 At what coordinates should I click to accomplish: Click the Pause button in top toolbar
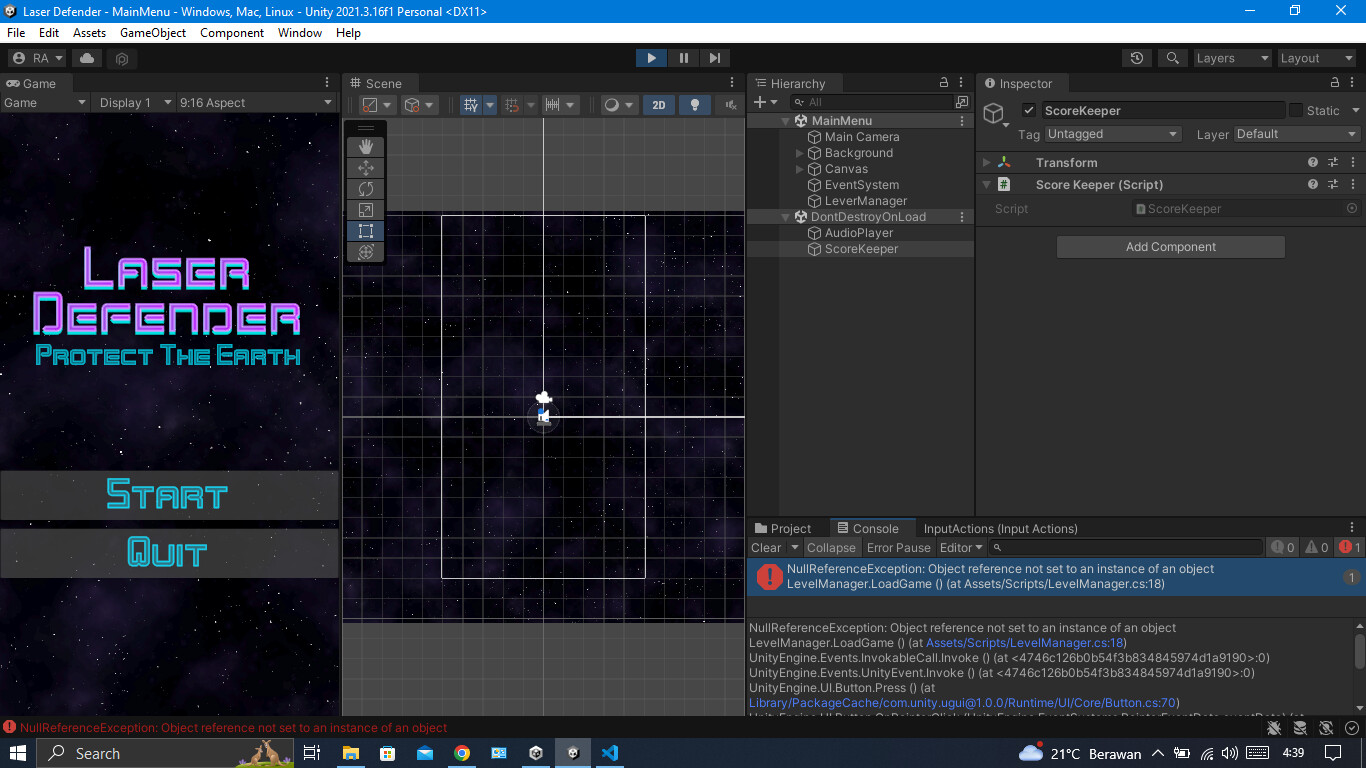point(683,58)
